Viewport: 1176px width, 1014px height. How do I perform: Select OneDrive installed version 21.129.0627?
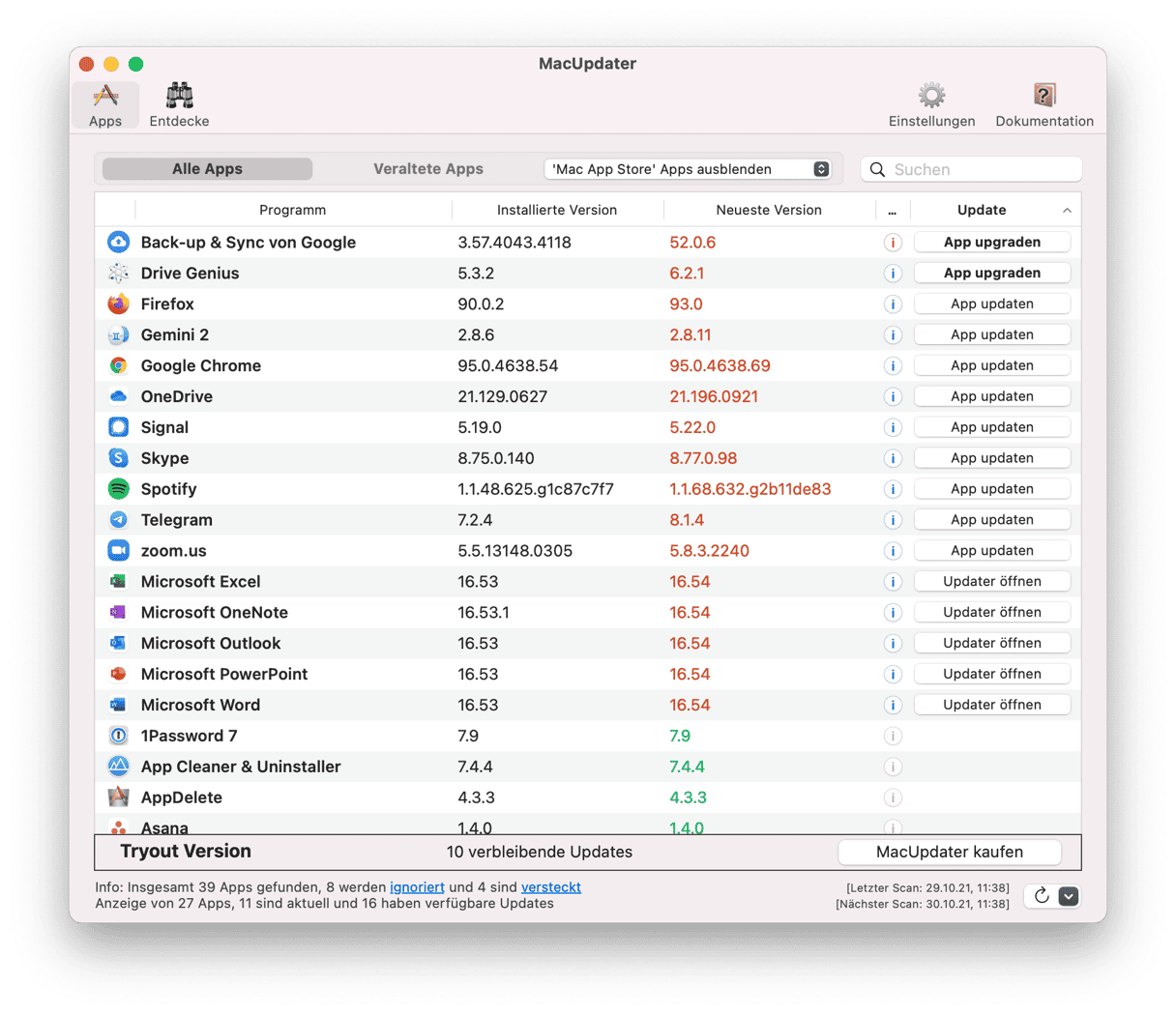coord(503,396)
